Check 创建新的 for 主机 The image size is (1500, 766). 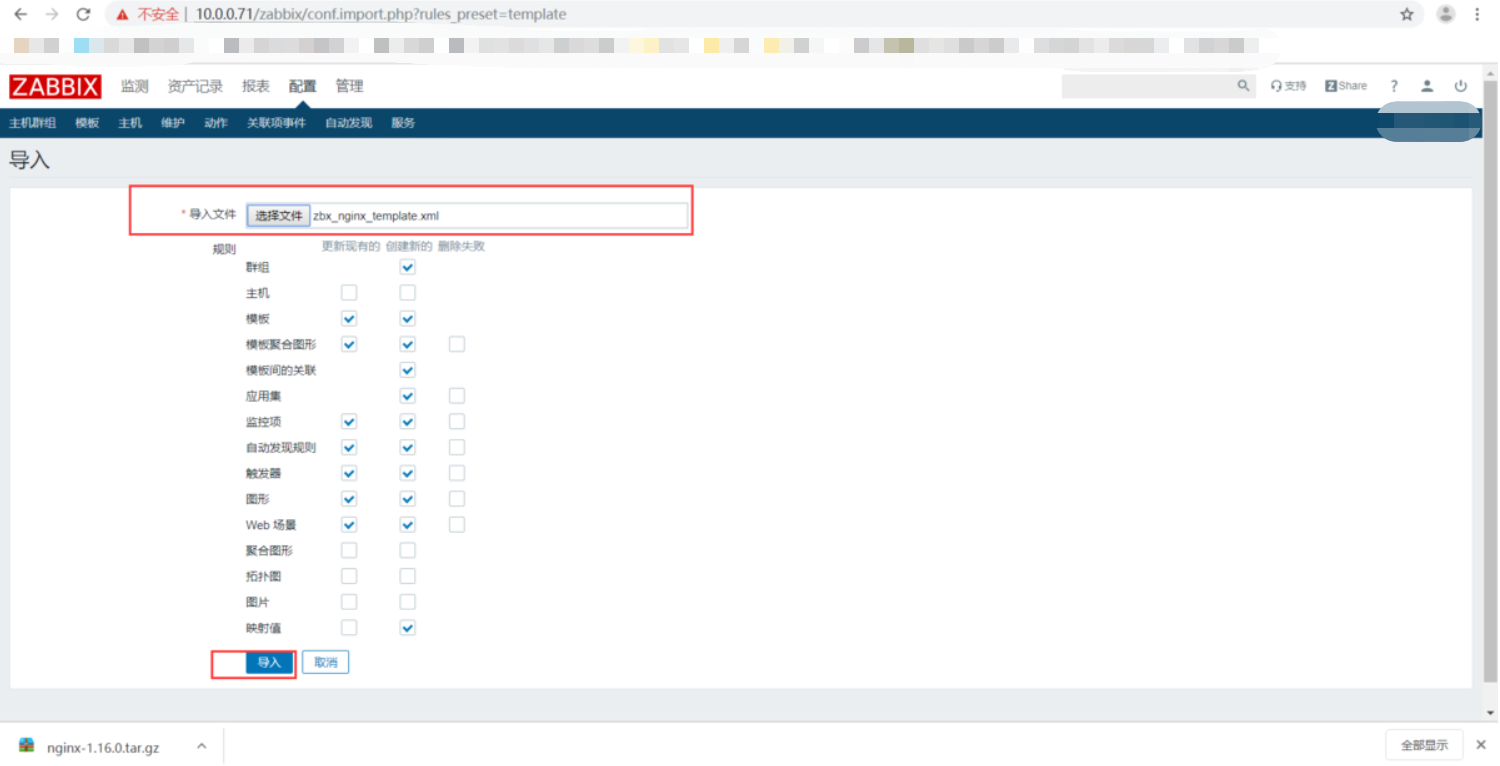pyautogui.click(x=407, y=293)
